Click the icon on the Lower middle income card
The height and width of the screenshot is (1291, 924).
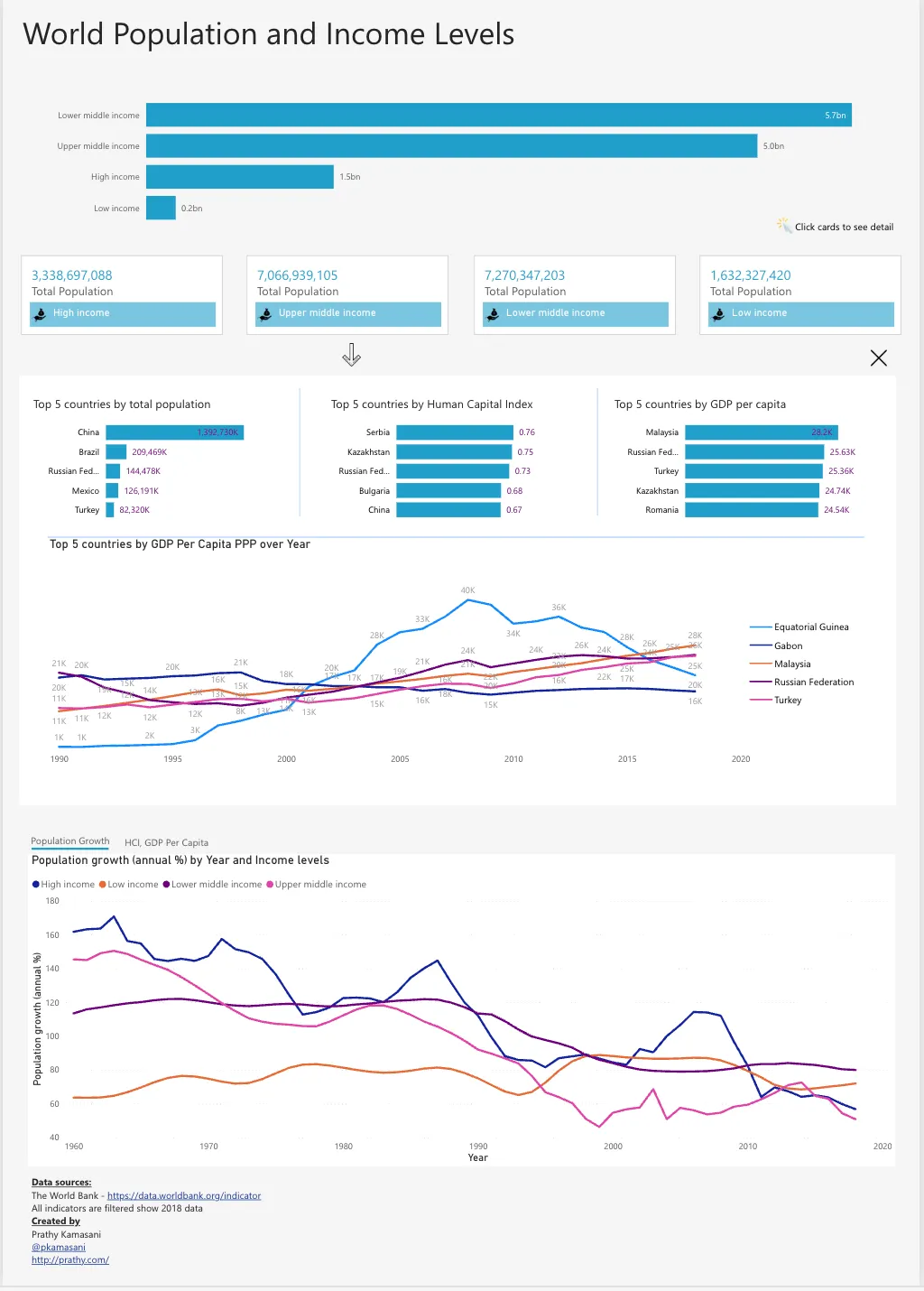coord(493,314)
